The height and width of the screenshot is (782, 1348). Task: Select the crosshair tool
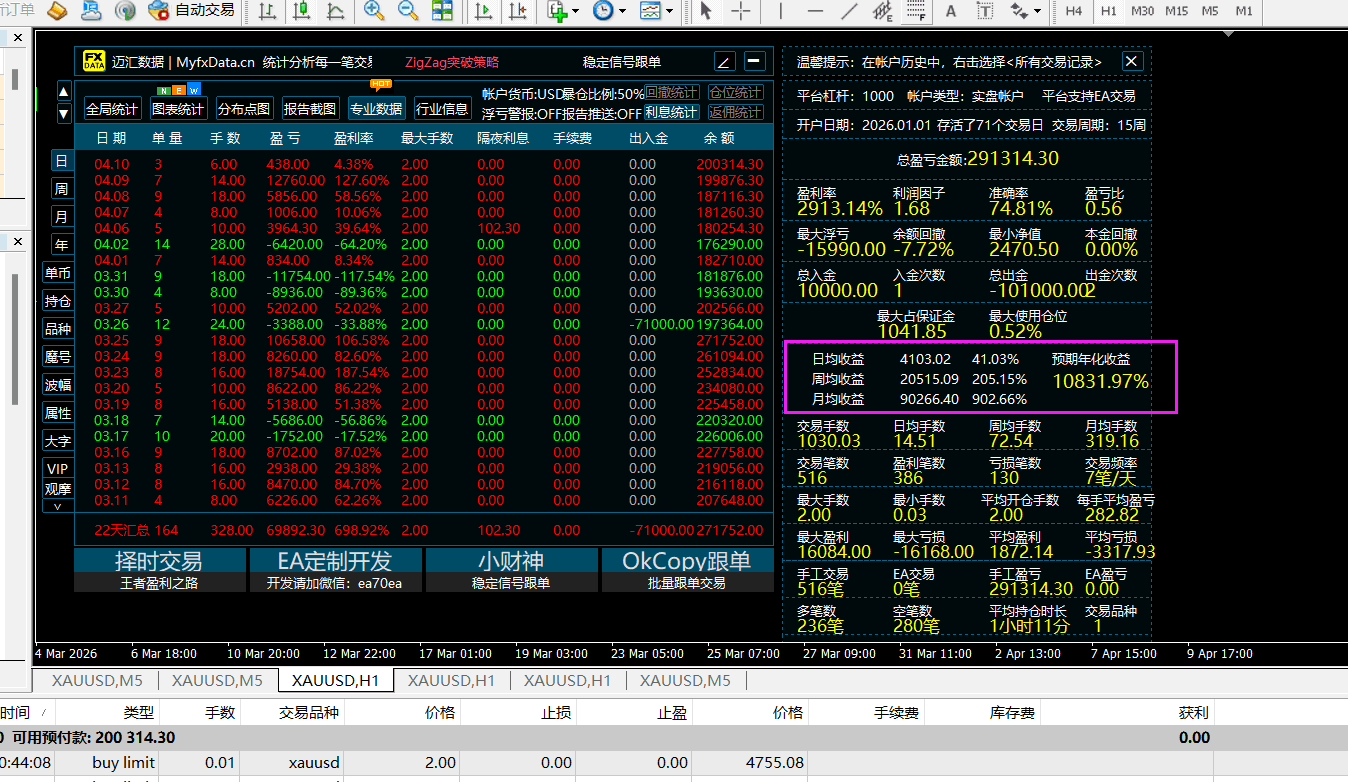pyautogui.click(x=740, y=11)
